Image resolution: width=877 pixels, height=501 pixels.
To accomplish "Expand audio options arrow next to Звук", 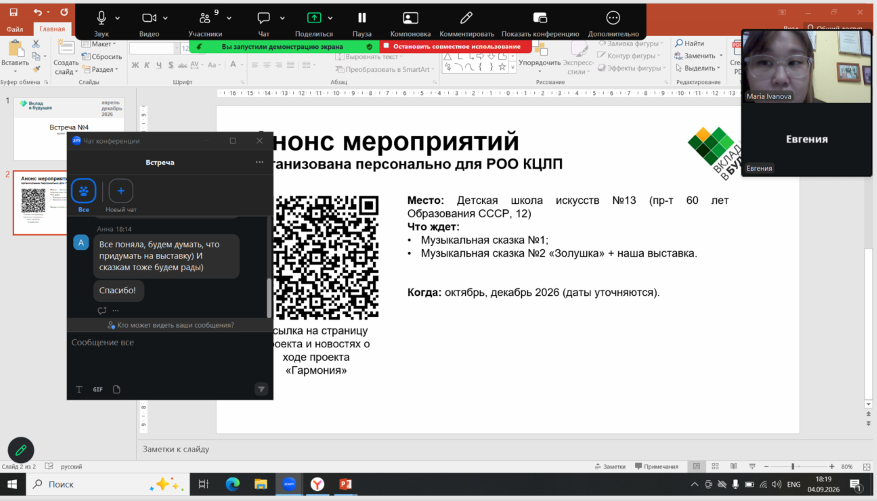I will [117, 18].
